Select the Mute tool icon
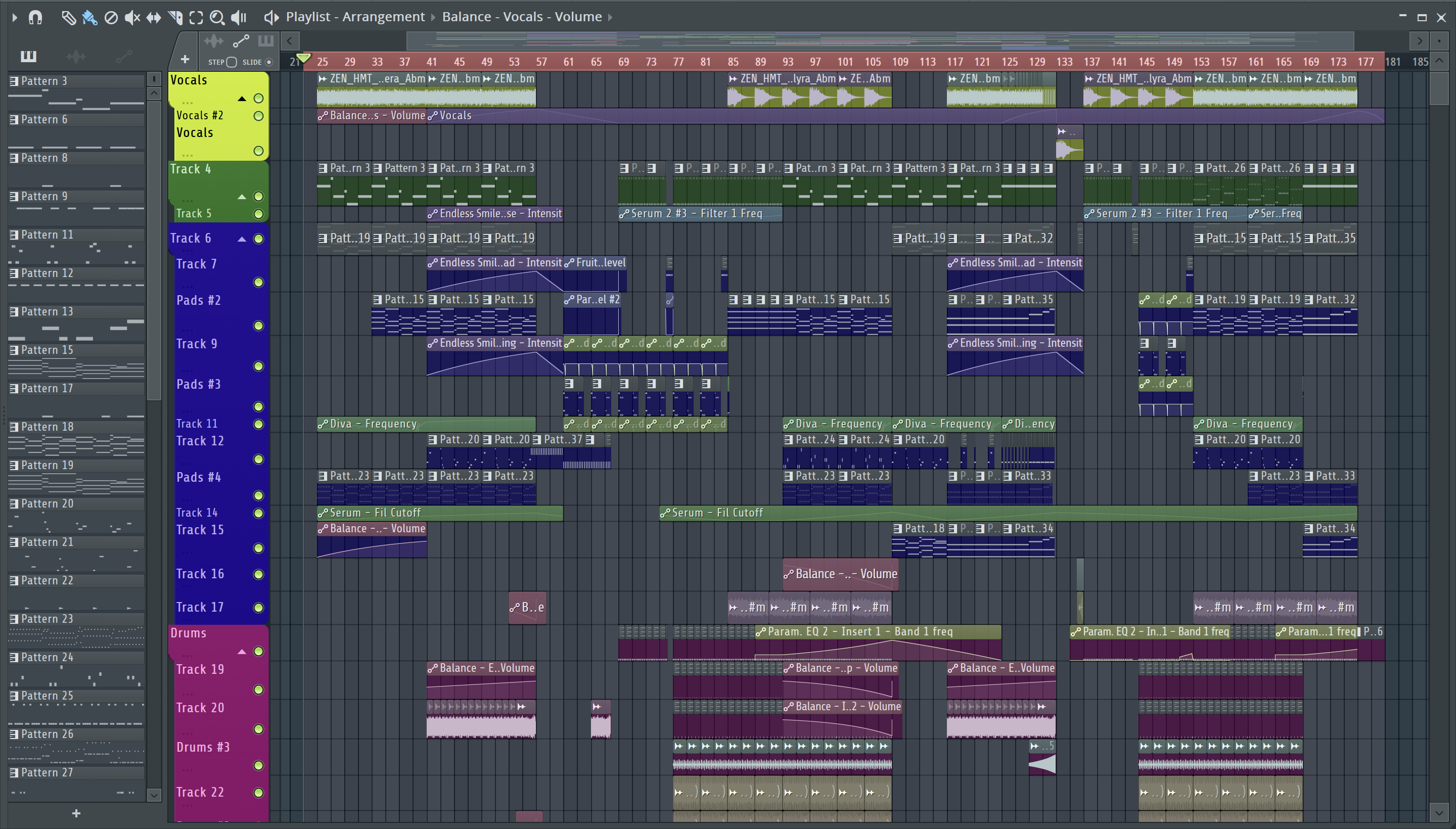1456x829 pixels. pos(132,18)
